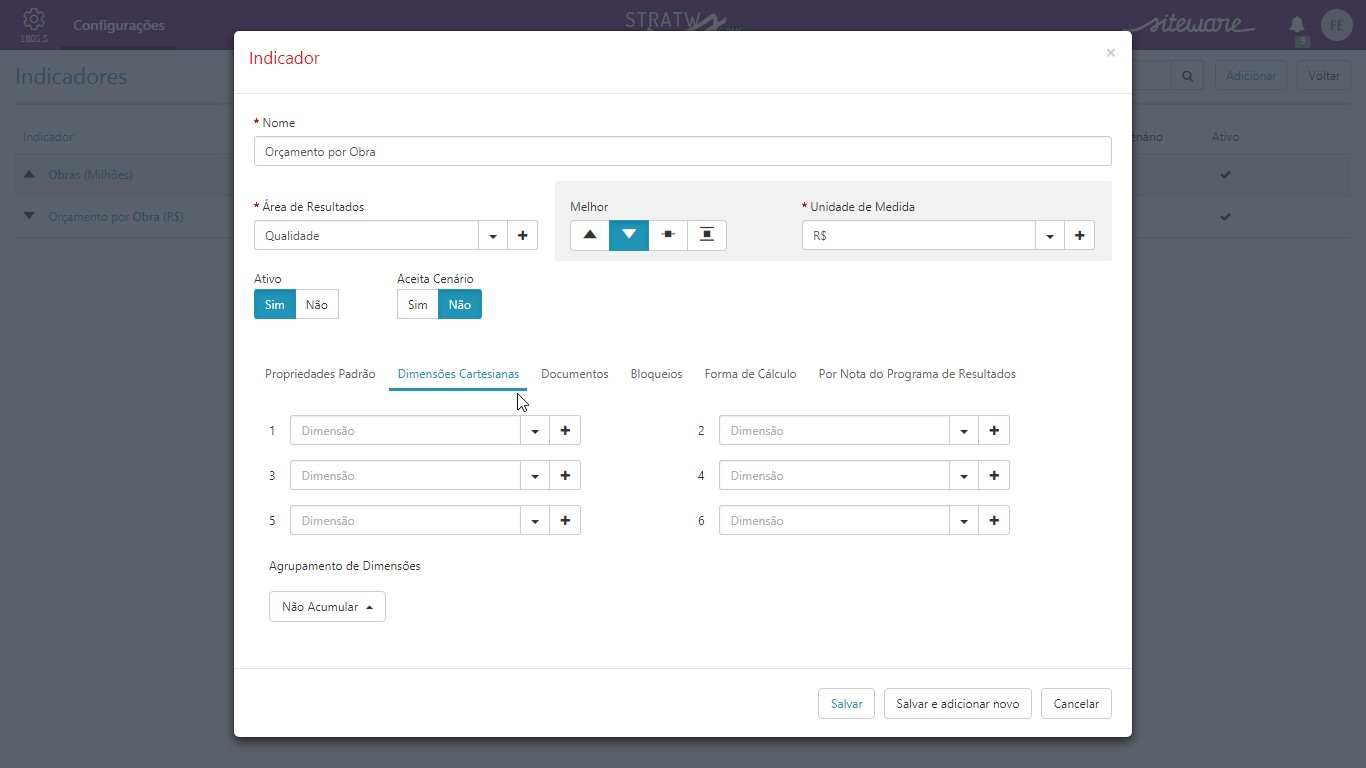Switch to Propriedades Padrão tab
Viewport: 1366px width, 768px height.
click(320, 374)
